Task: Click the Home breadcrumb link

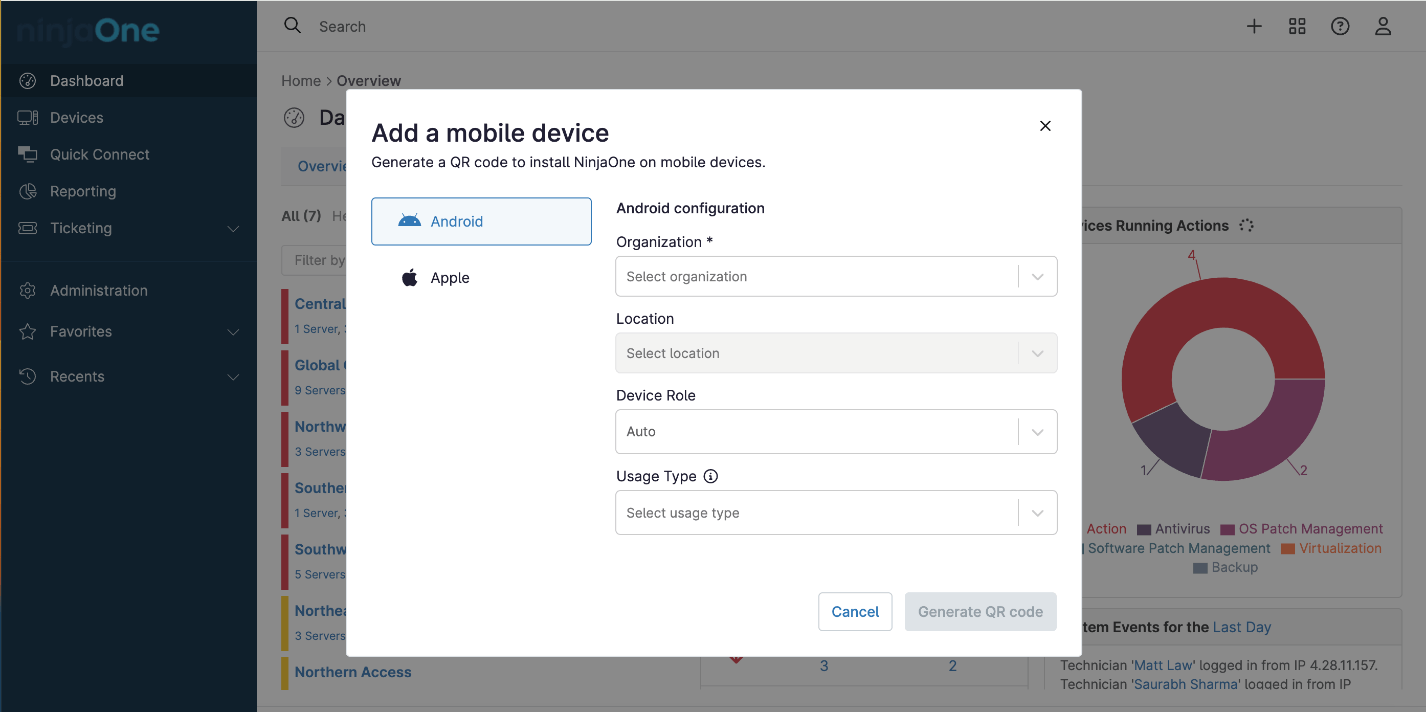Action: [301, 81]
